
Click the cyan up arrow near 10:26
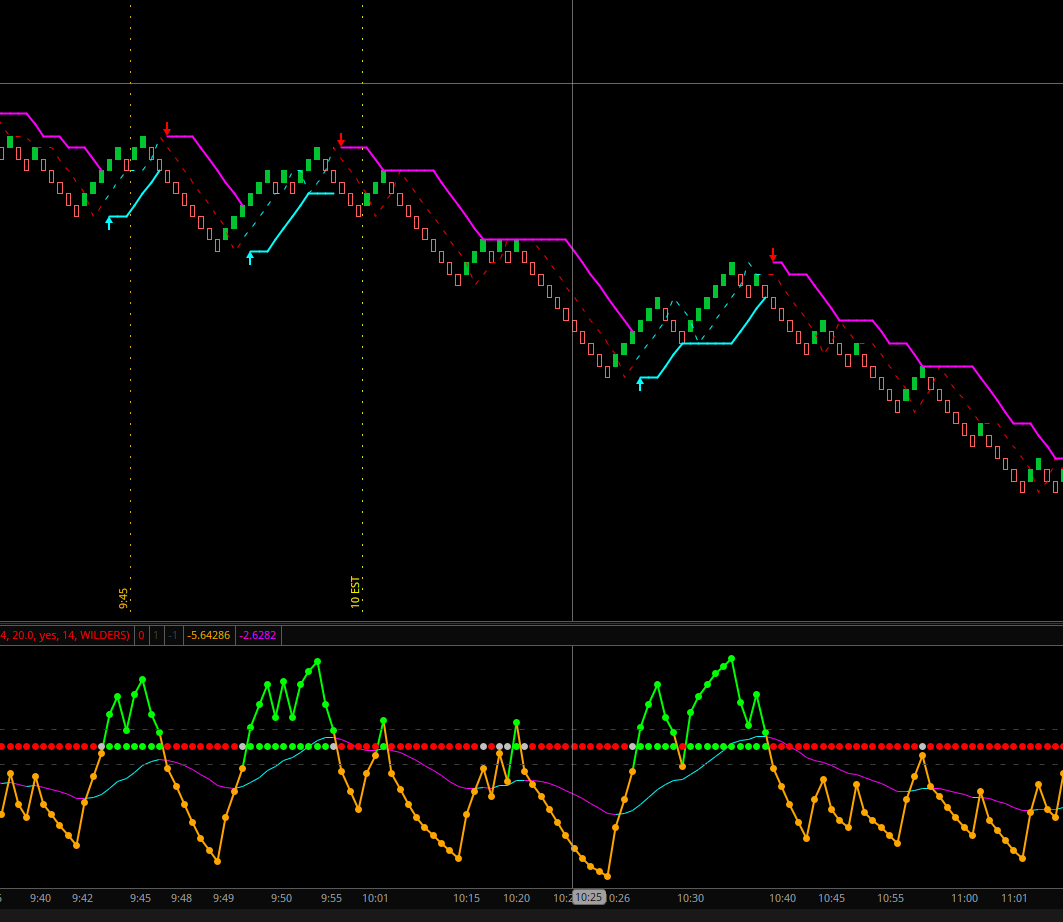(640, 383)
